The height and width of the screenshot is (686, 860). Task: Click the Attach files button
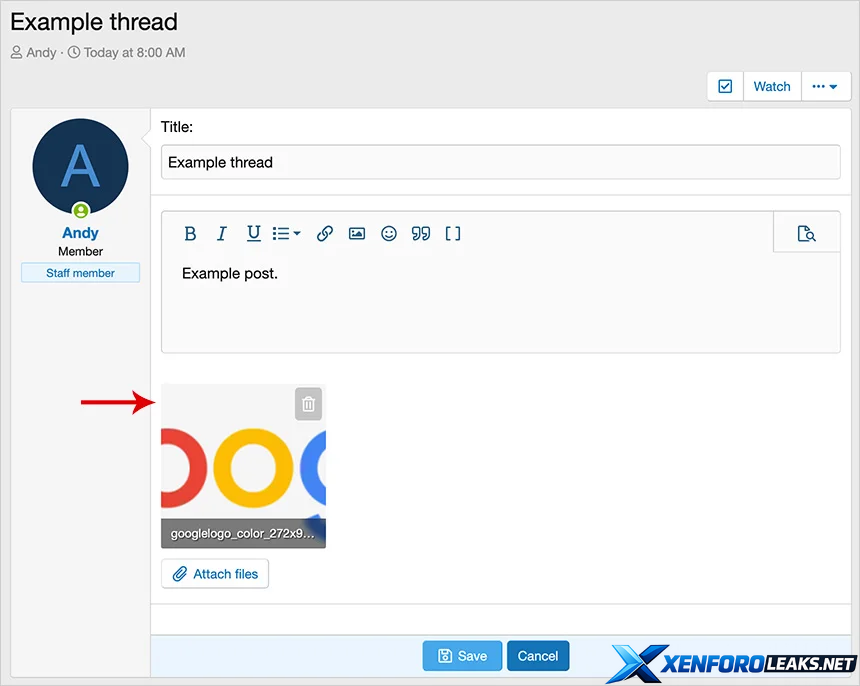(x=215, y=574)
